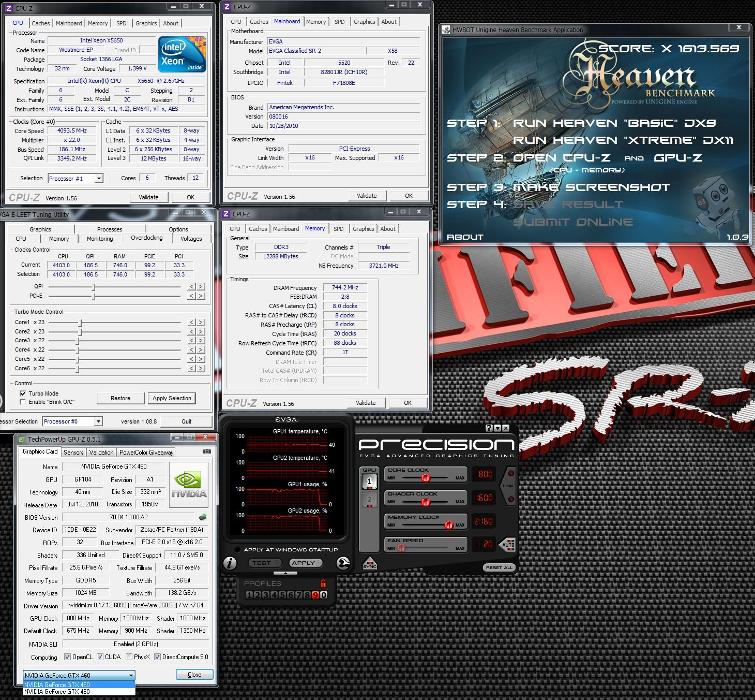Click help question mark in Precision title
Viewport: 755px width, 700px height.
[x=489, y=428]
